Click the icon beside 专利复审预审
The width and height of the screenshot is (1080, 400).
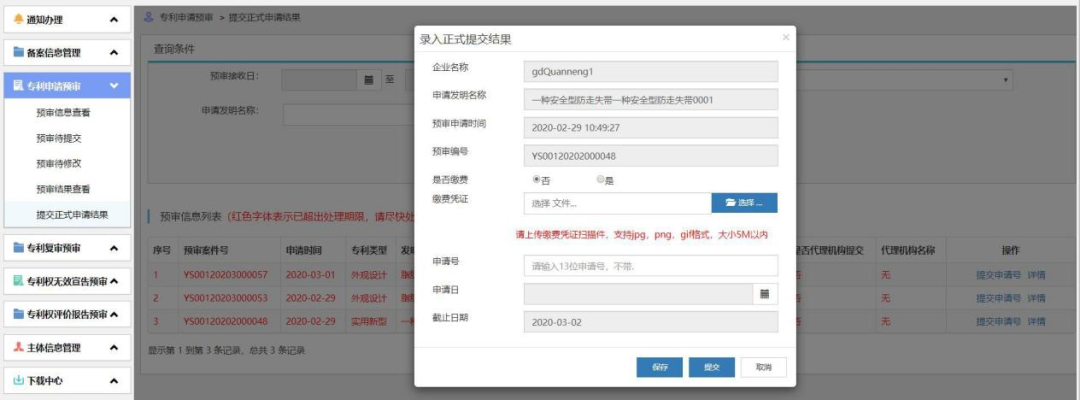click(x=18, y=247)
